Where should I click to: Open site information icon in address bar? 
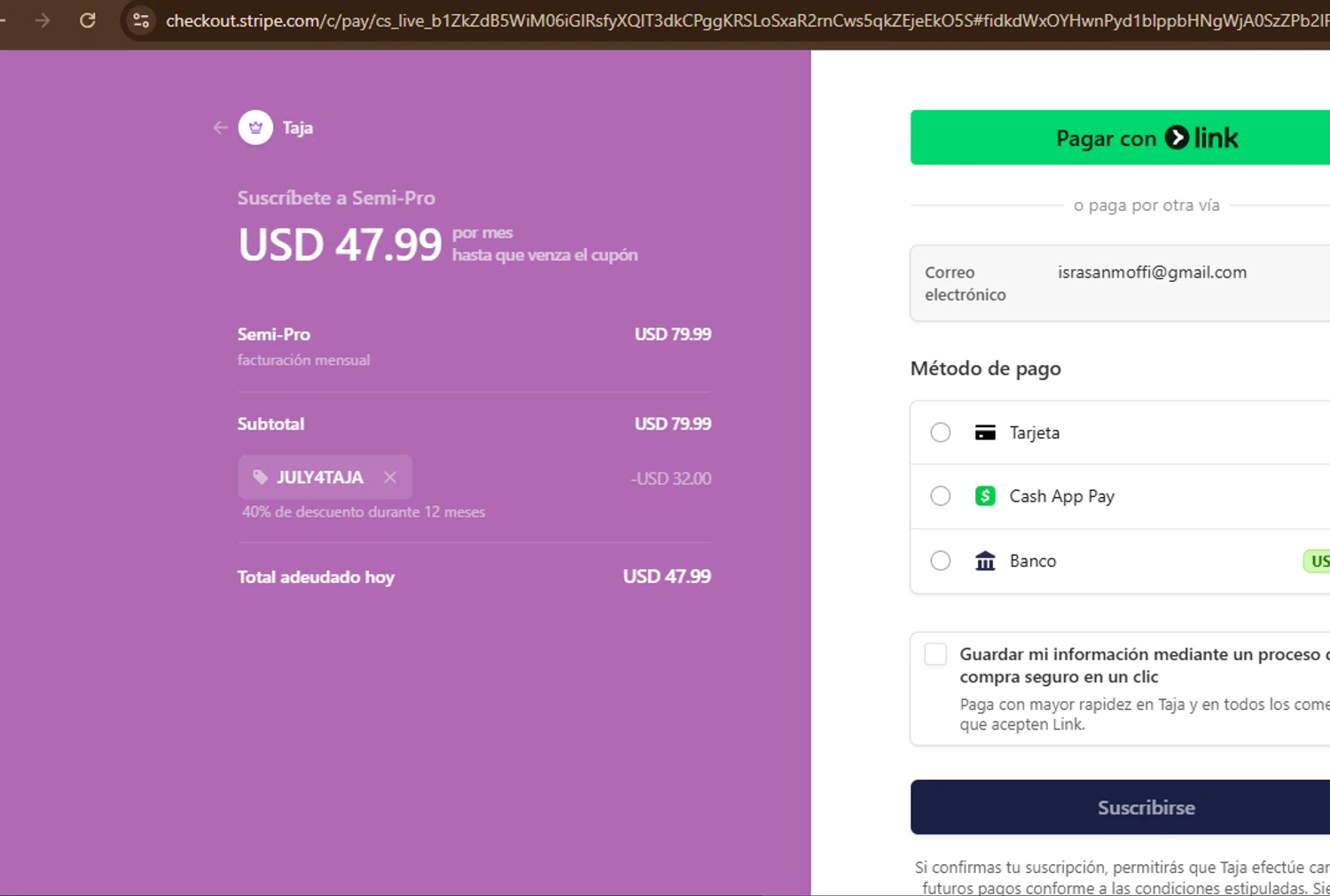(141, 20)
